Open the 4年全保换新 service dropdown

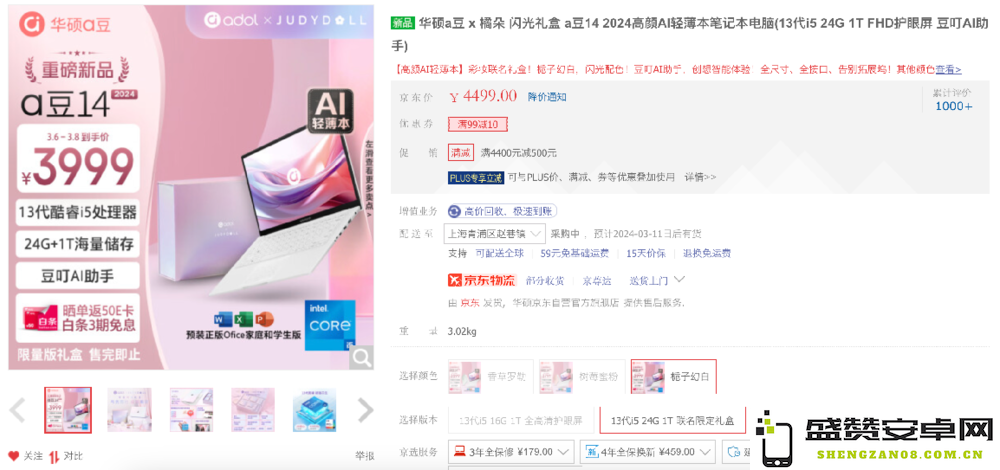(647, 452)
